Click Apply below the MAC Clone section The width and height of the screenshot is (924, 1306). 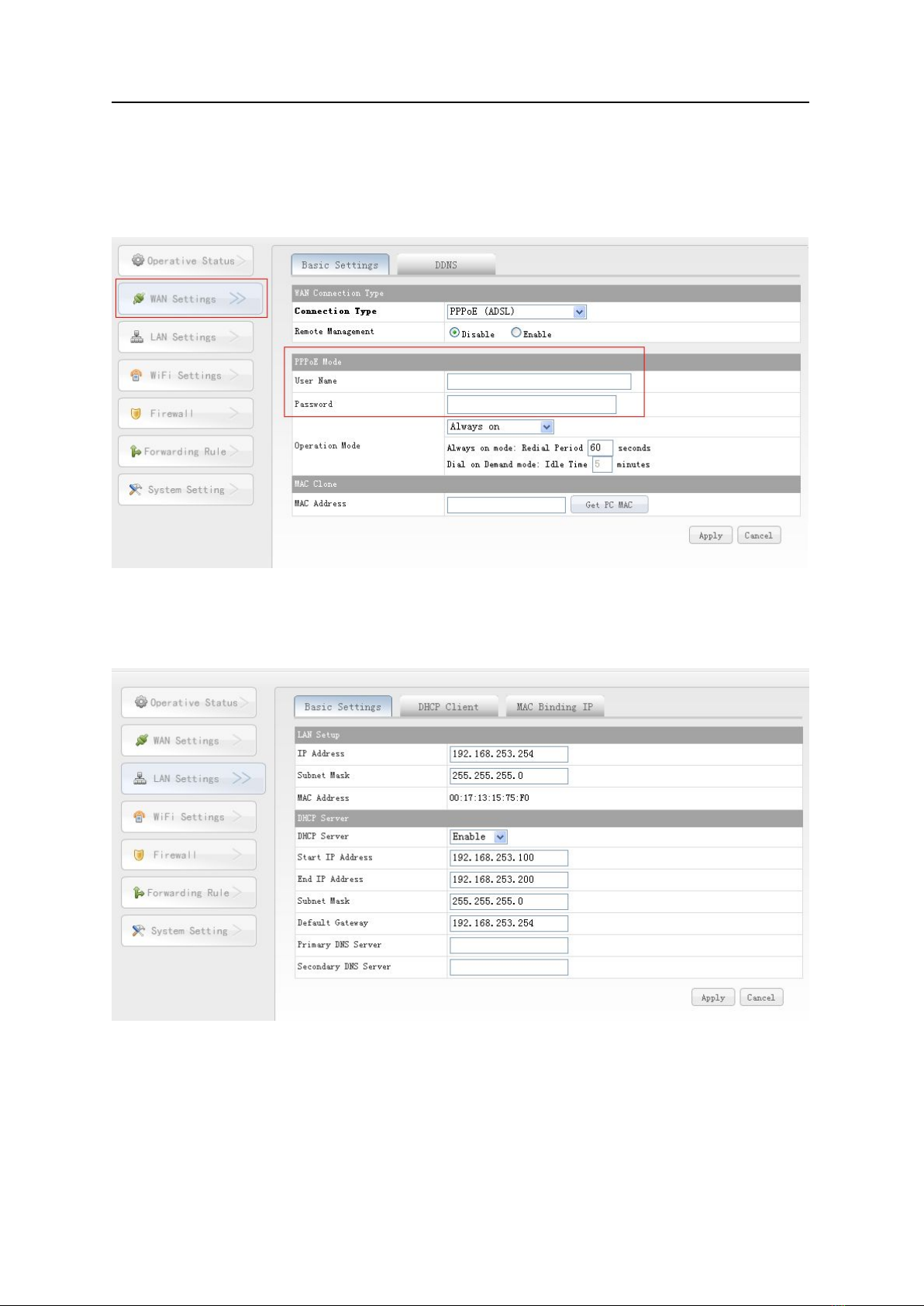click(710, 536)
